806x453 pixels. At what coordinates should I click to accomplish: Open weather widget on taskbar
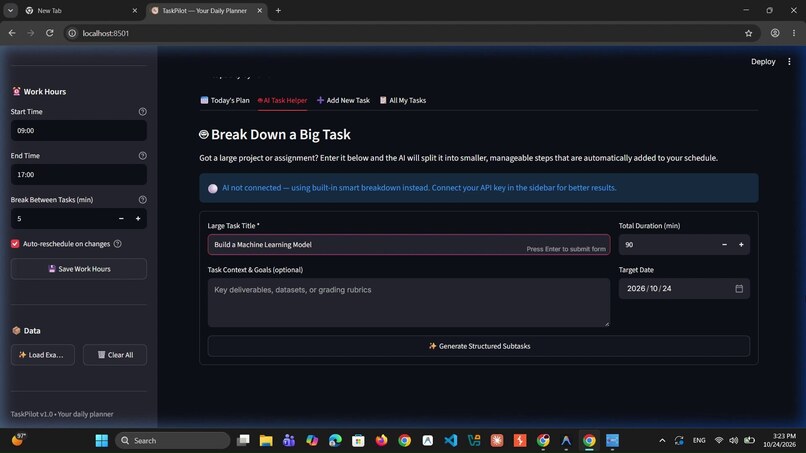19,440
